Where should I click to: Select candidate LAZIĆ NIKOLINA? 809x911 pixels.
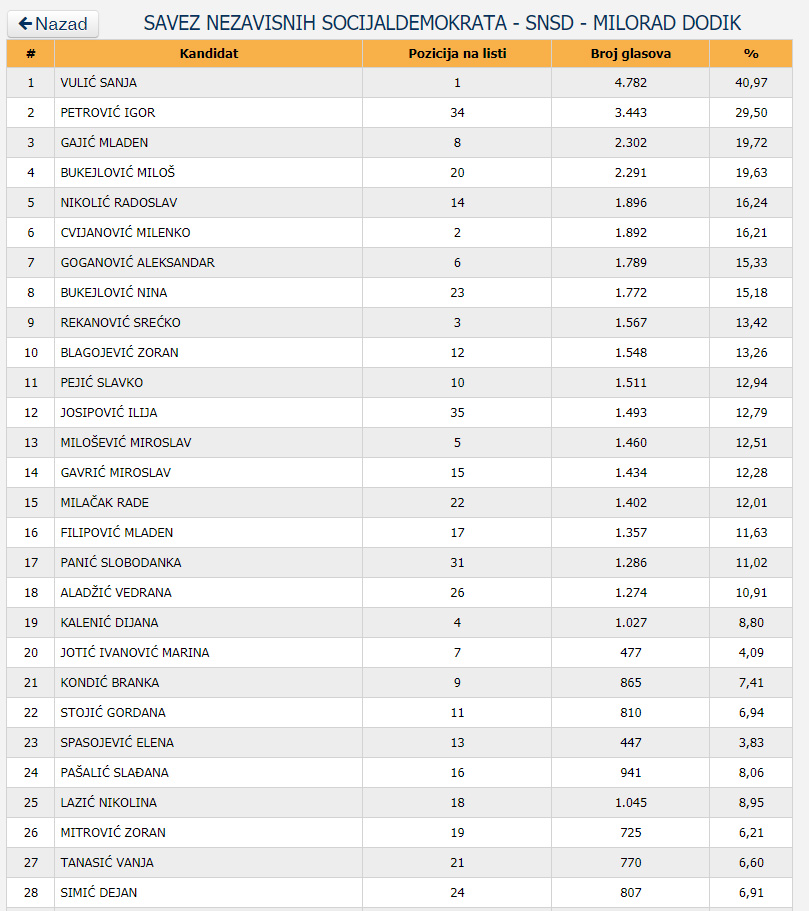point(109,803)
